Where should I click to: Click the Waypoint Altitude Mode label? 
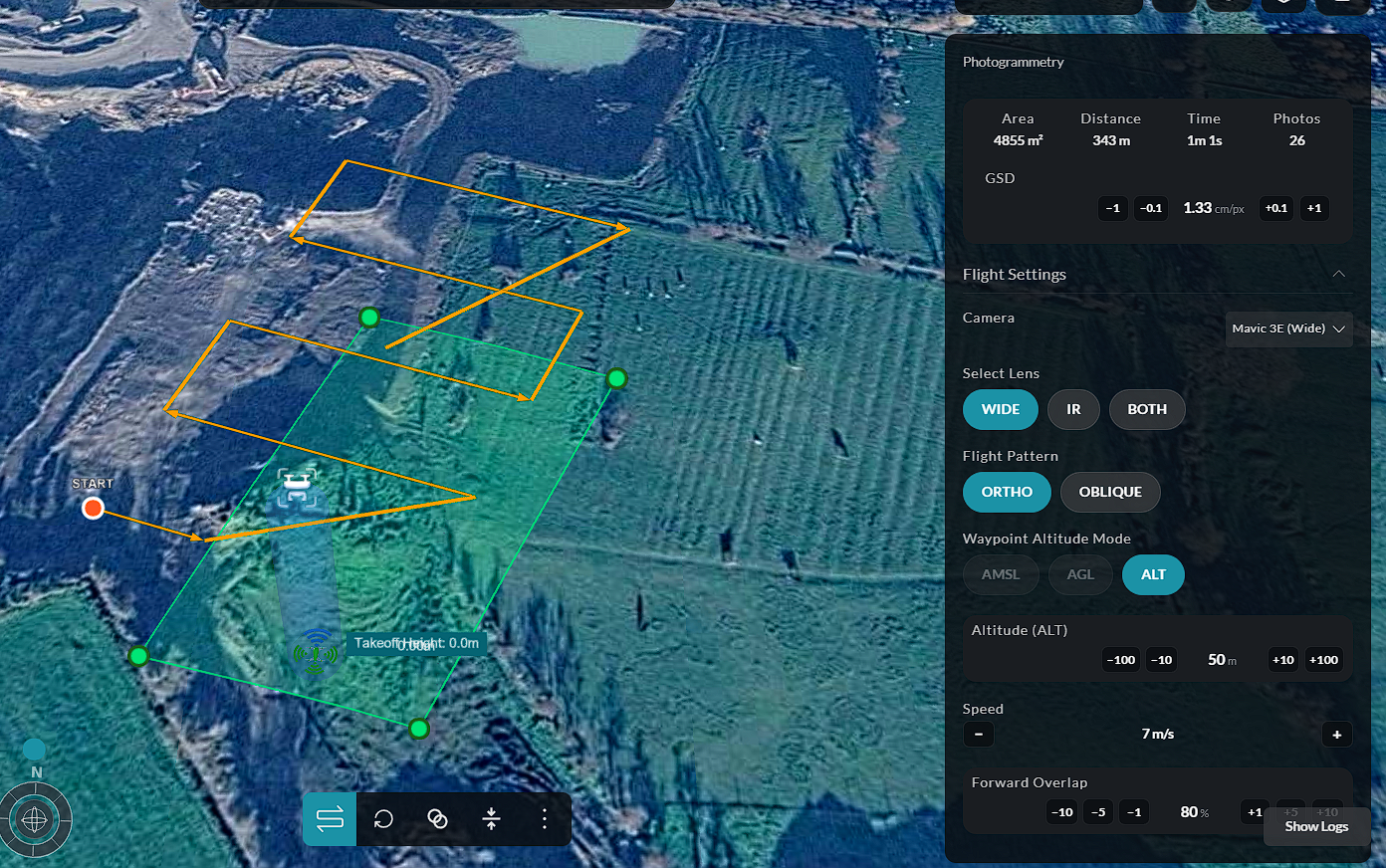click(x=1046, y=539)
